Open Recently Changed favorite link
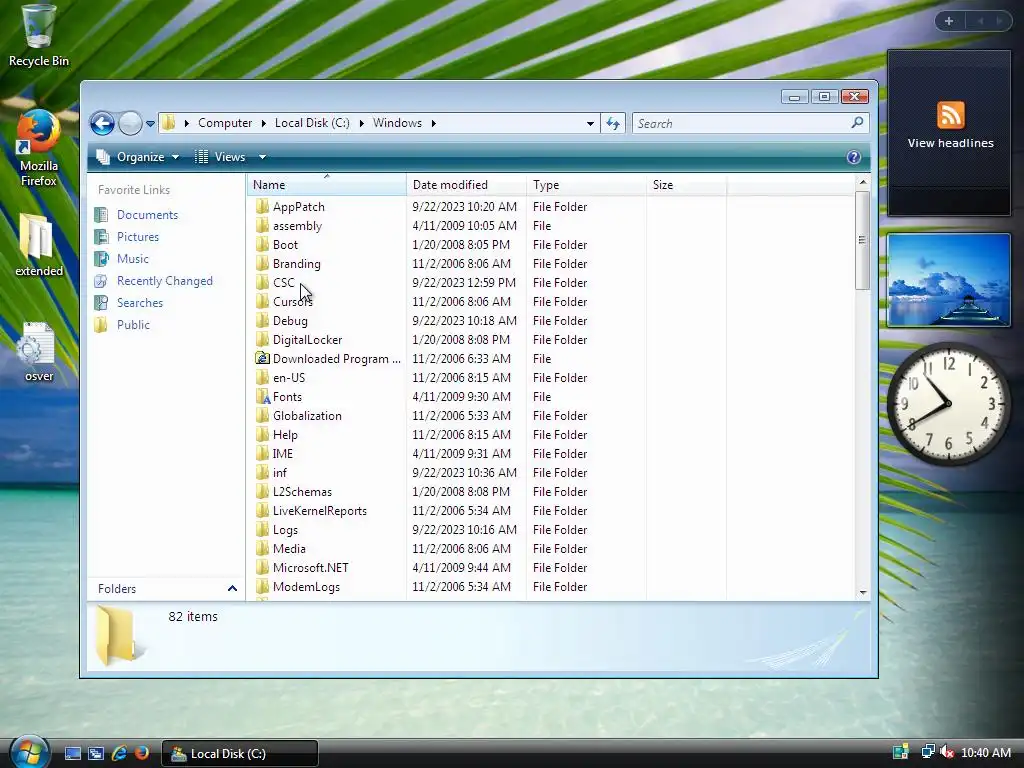 click(165, 281)
